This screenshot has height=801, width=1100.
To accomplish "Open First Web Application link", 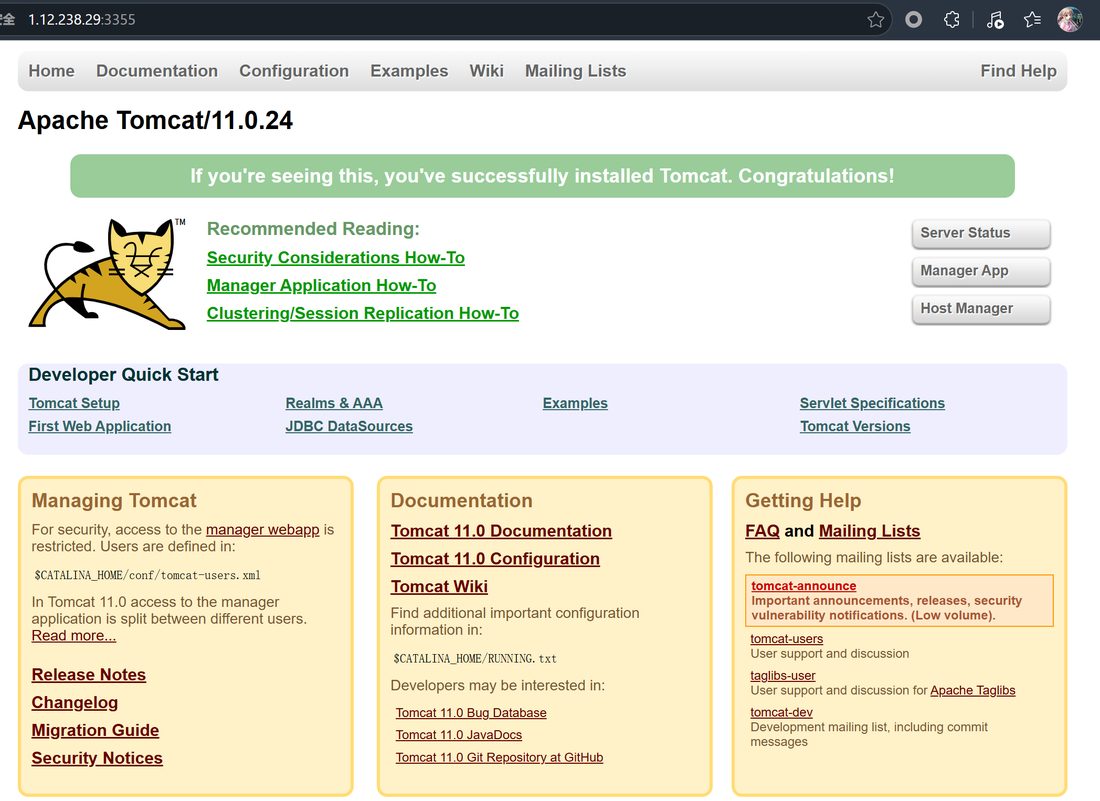I will pos(100,426).
